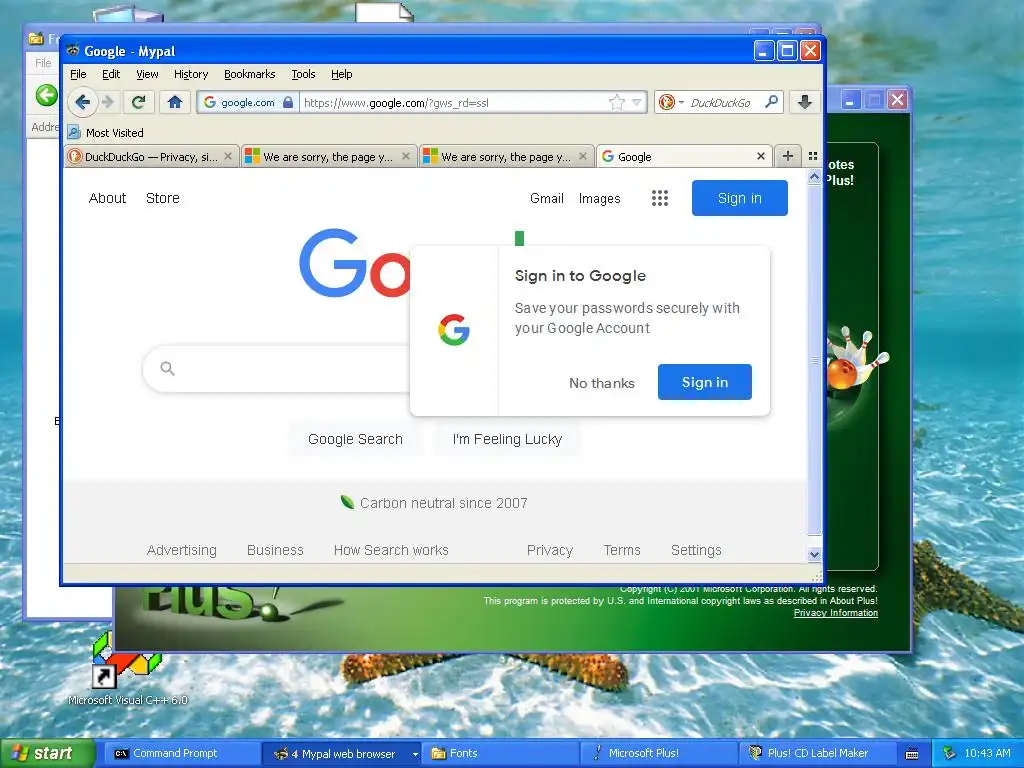Click the Google Search button
1024x768 pixels.
tap(355, 439)
